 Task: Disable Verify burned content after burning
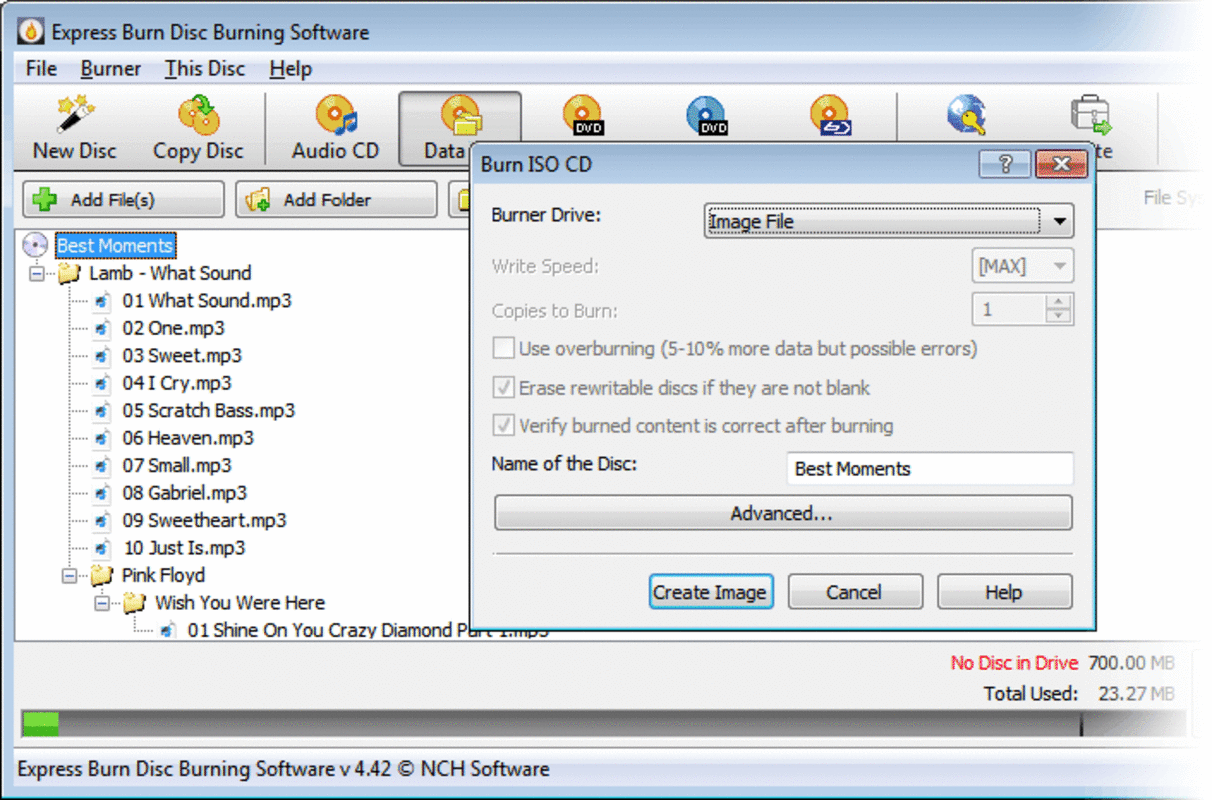(504, 426)
